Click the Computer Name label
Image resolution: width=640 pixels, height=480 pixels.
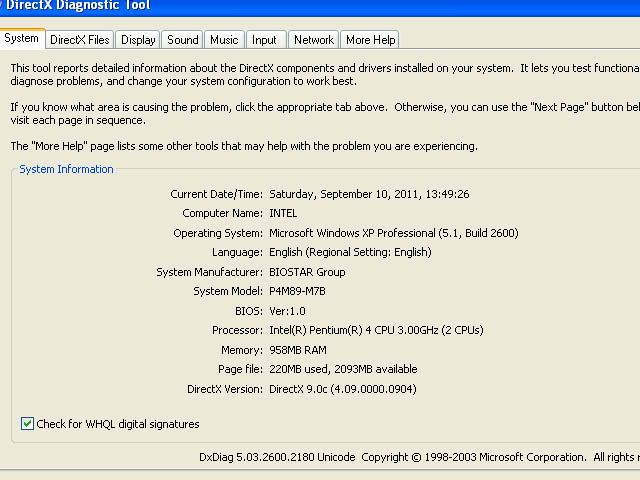point(222,213)
